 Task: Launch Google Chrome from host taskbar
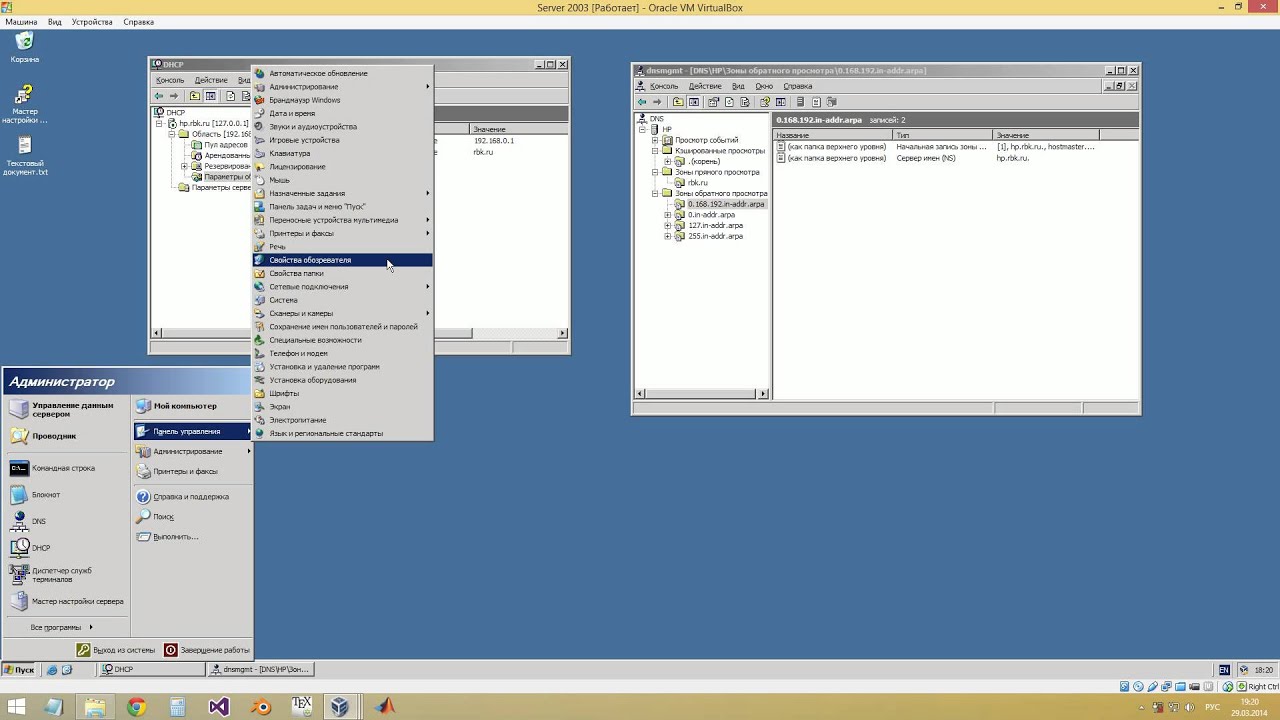(136, 706)
